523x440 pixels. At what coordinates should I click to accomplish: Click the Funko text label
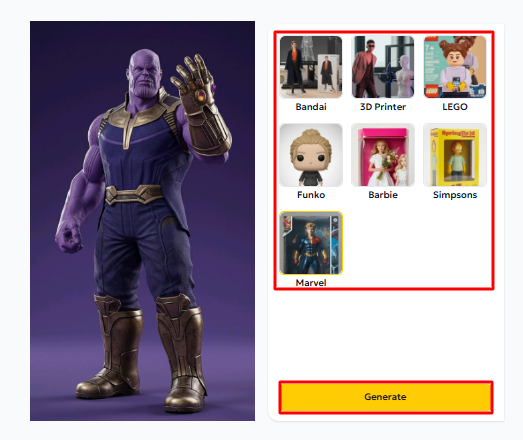(311, 195)
